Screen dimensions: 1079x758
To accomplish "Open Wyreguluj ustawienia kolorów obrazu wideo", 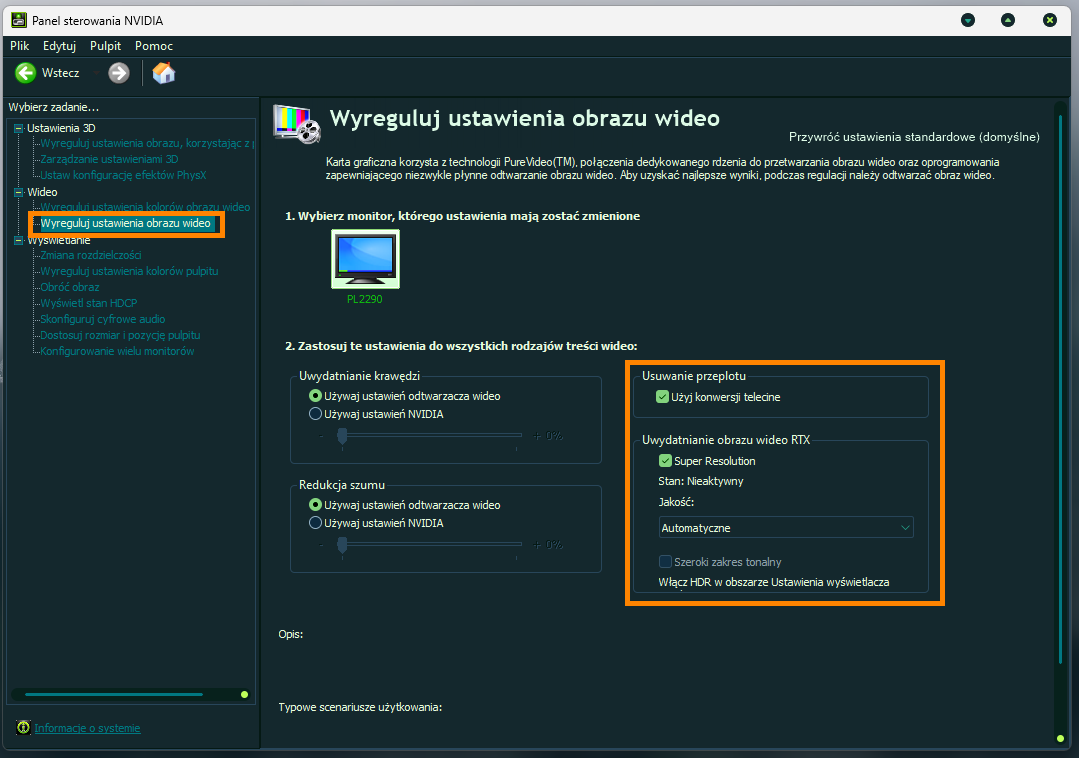I will point(145,207).
